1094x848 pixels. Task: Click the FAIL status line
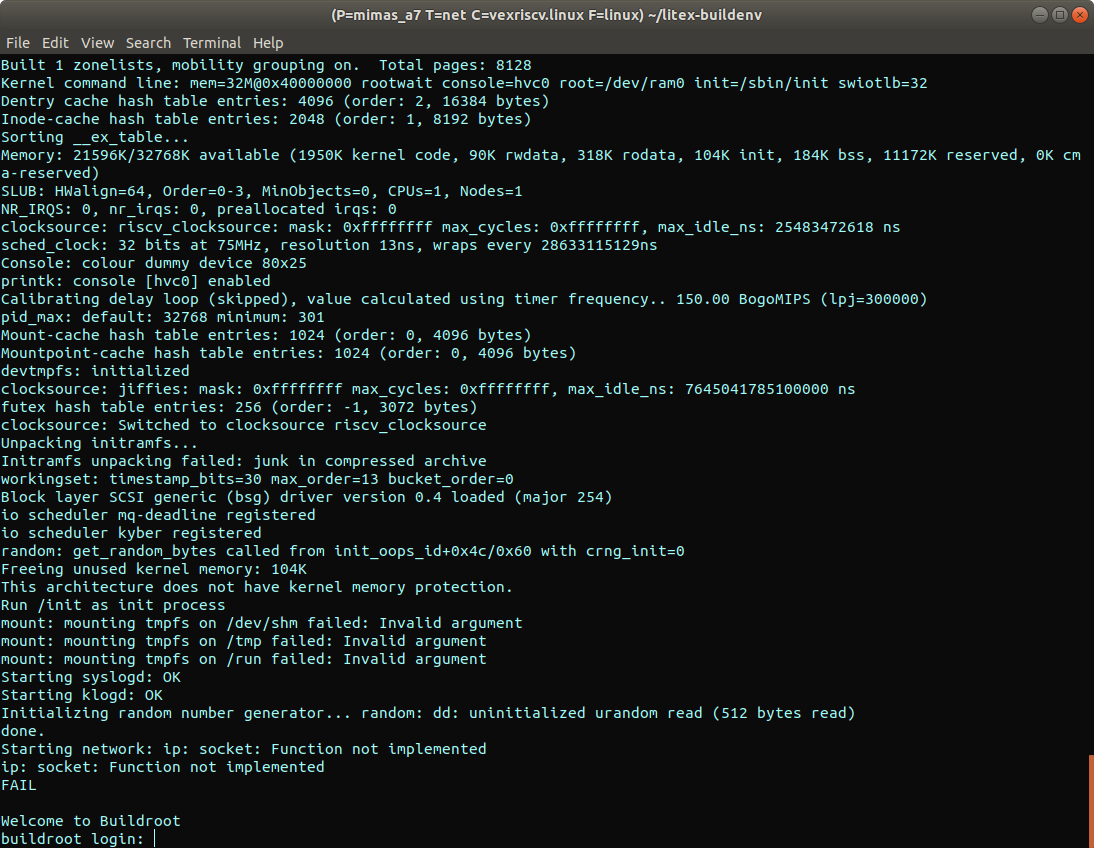[x=19, y=785]
